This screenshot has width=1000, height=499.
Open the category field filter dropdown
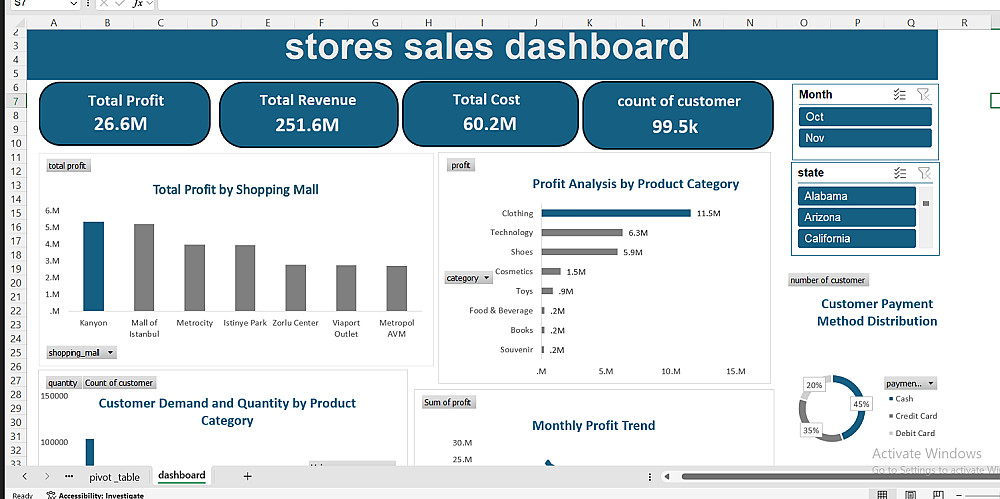[487, 278]
